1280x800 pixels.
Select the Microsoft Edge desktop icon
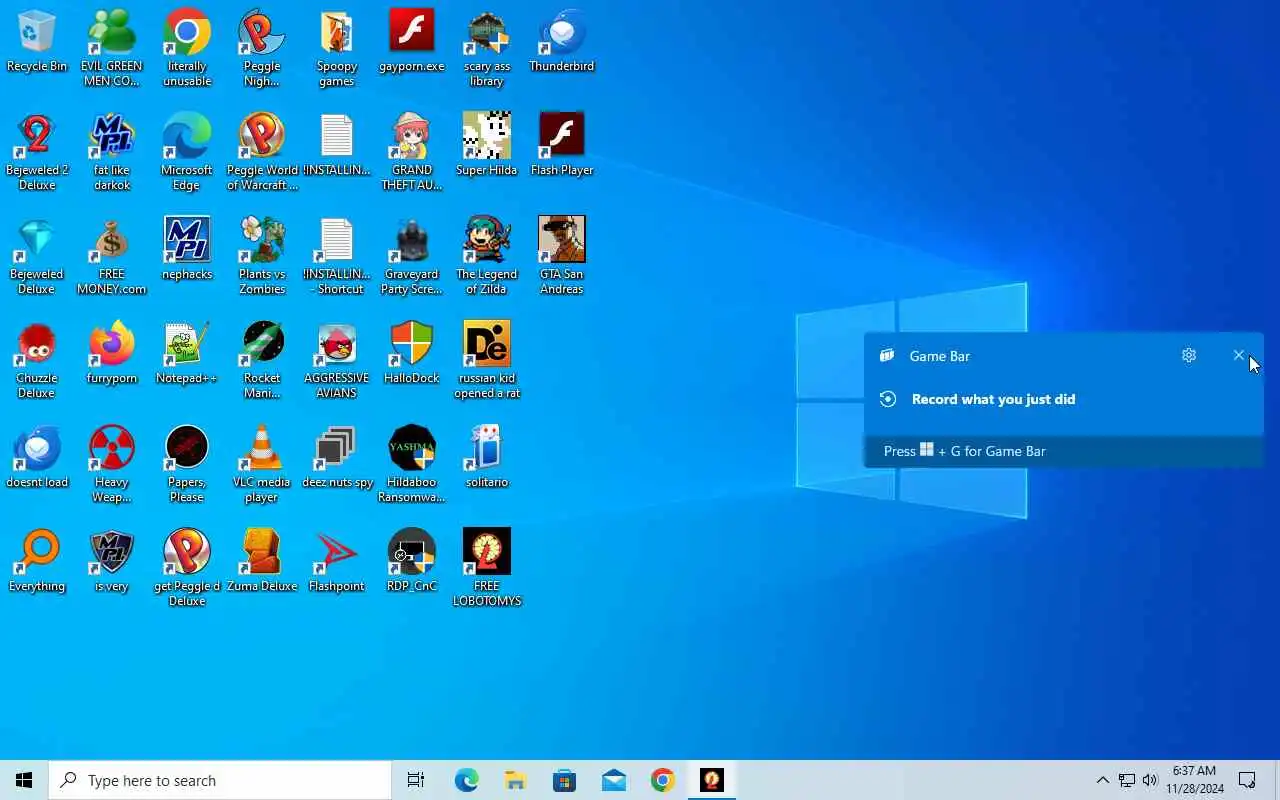point(187,153)
